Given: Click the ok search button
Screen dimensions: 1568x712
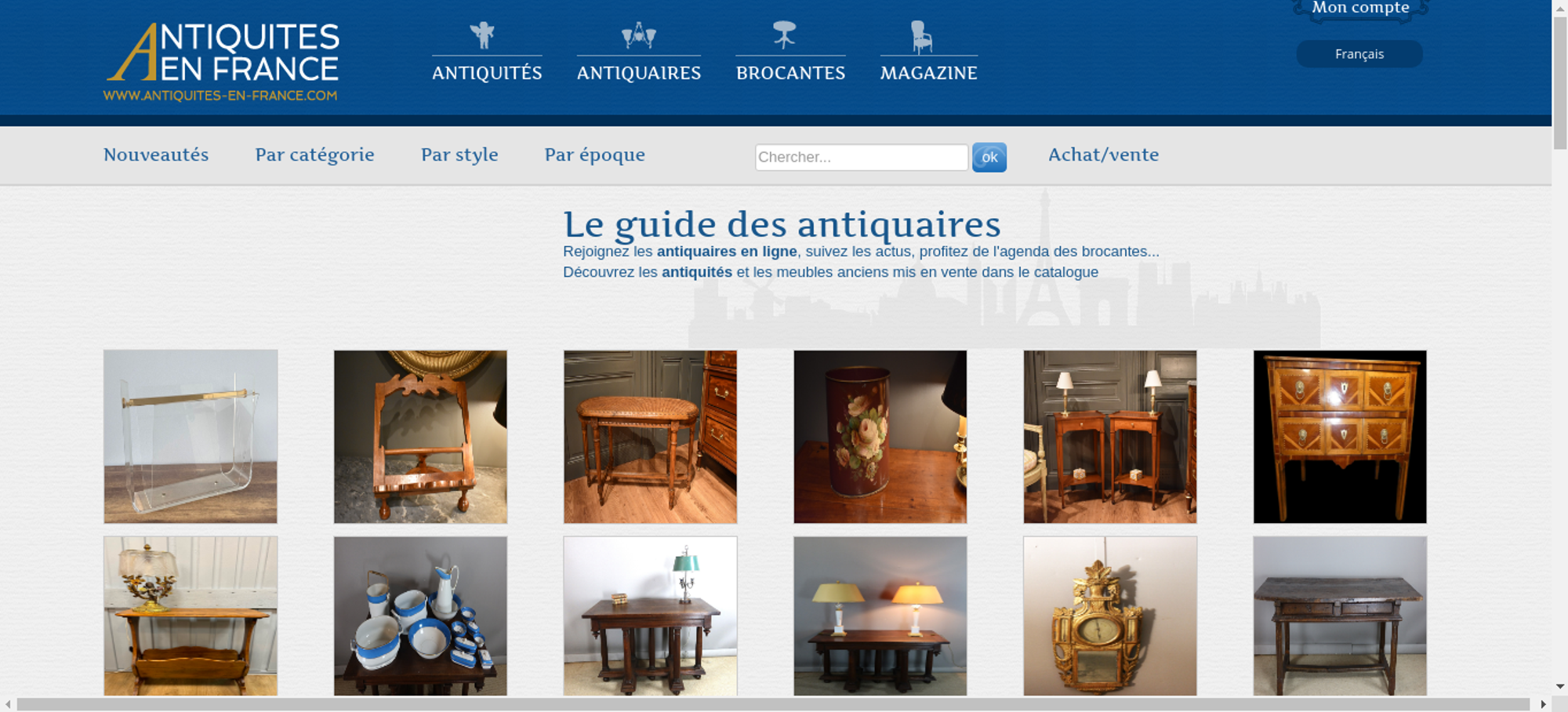Looking at the screenshot, I should 989,157.
